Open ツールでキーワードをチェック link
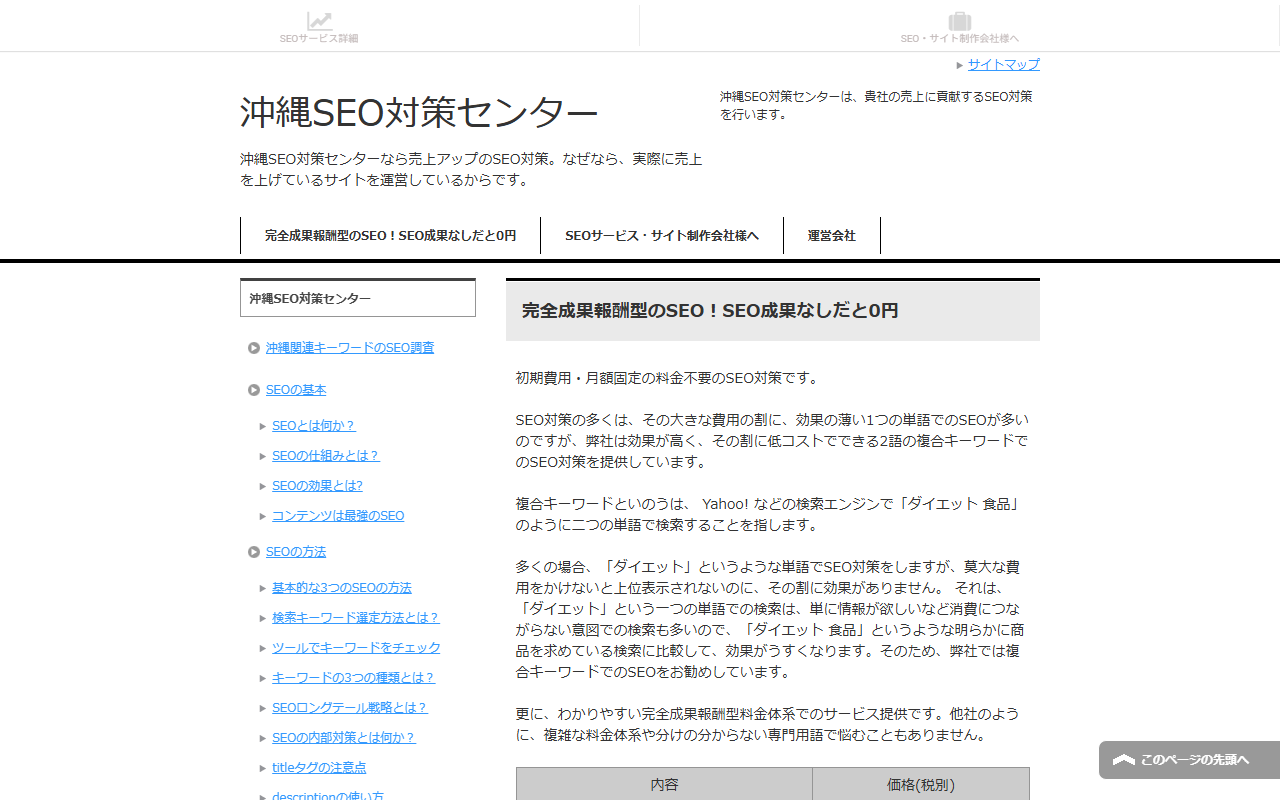Image resolution: width=1280 pixels, height=800 pixels. point(355,648)
